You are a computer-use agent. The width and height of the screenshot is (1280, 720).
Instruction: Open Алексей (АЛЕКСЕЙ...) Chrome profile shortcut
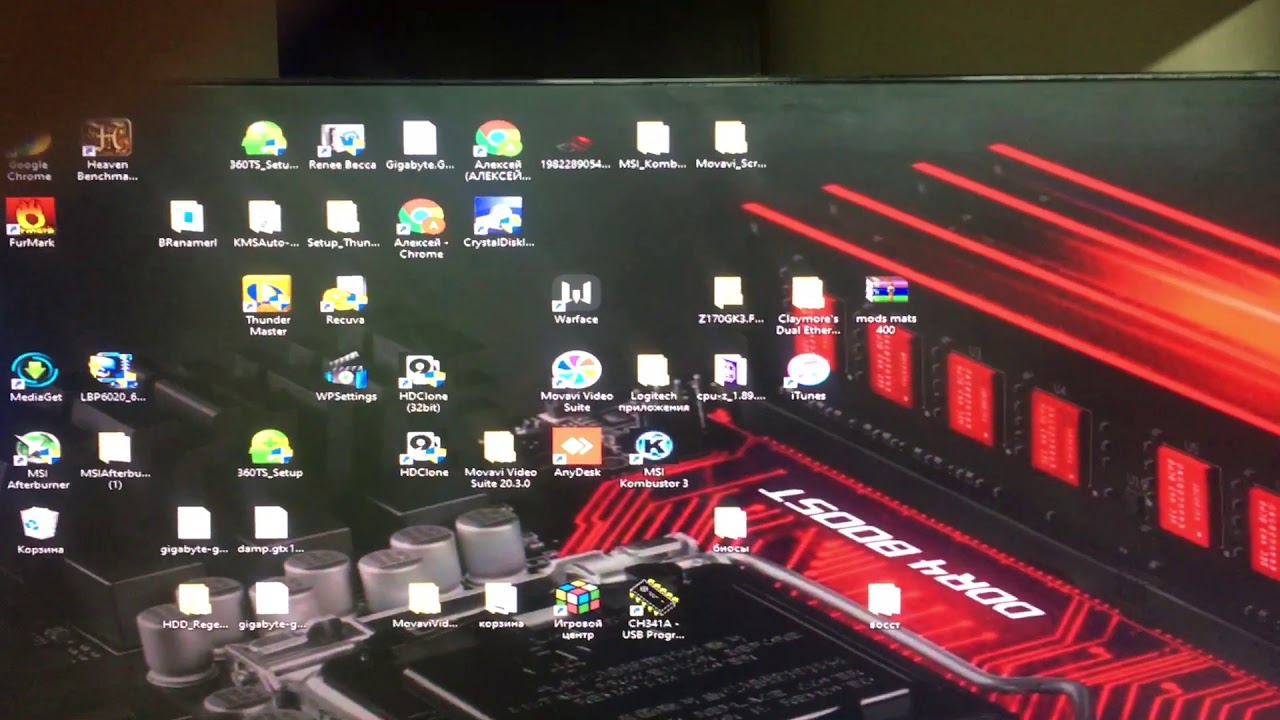498,150
